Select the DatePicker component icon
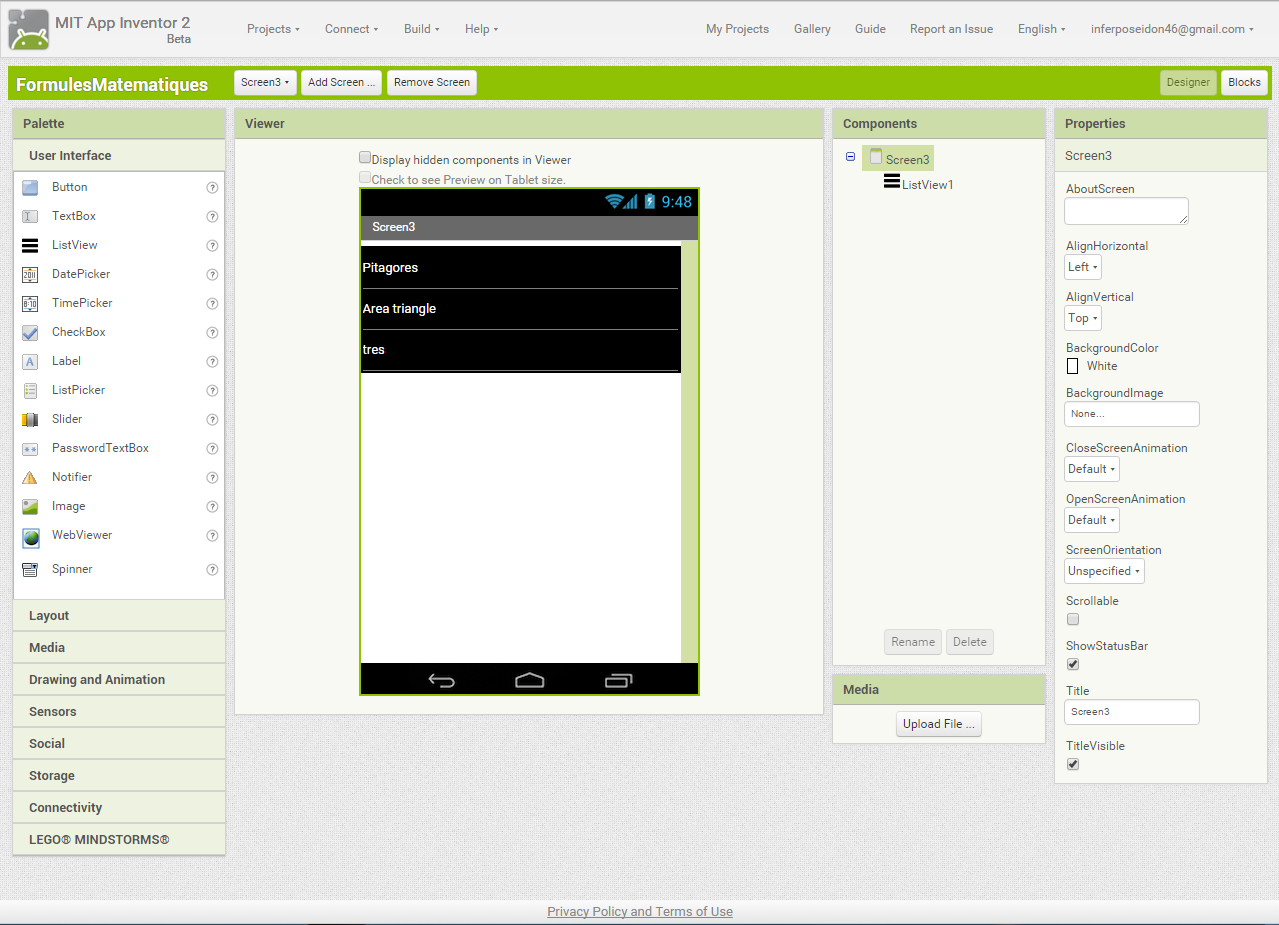1279x925 pixels. (x=30, y=275)
